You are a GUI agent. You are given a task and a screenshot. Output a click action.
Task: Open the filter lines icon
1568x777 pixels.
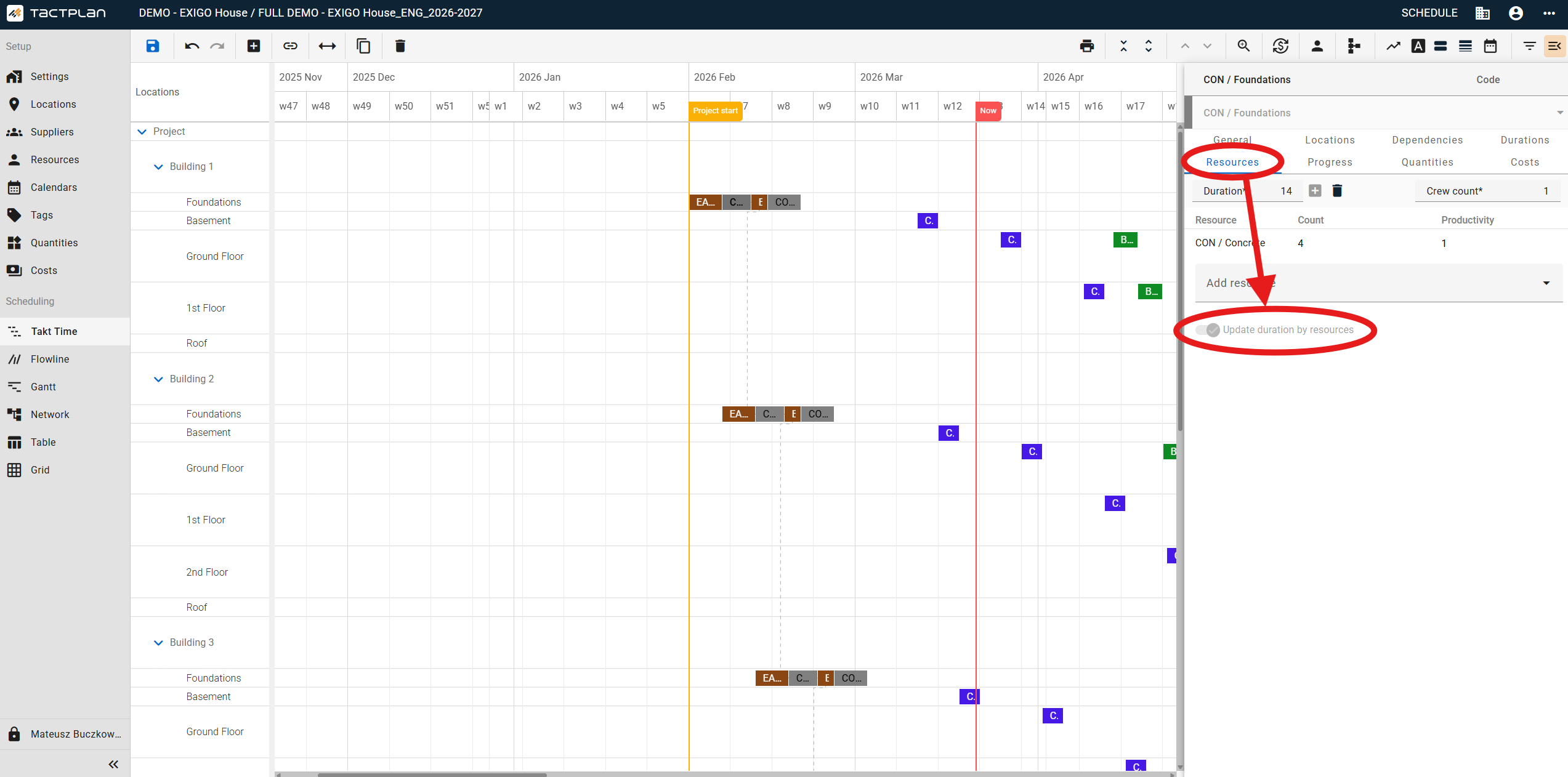1529,46
